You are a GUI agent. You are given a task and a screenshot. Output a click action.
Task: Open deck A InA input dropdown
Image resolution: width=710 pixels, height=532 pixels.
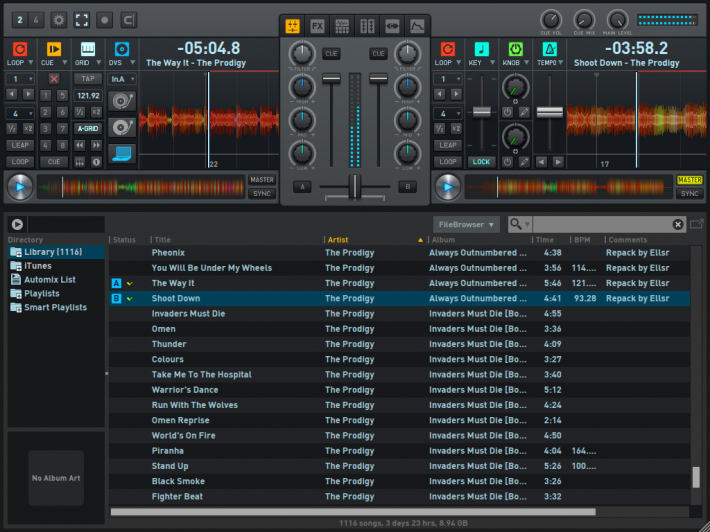(123, 79)
